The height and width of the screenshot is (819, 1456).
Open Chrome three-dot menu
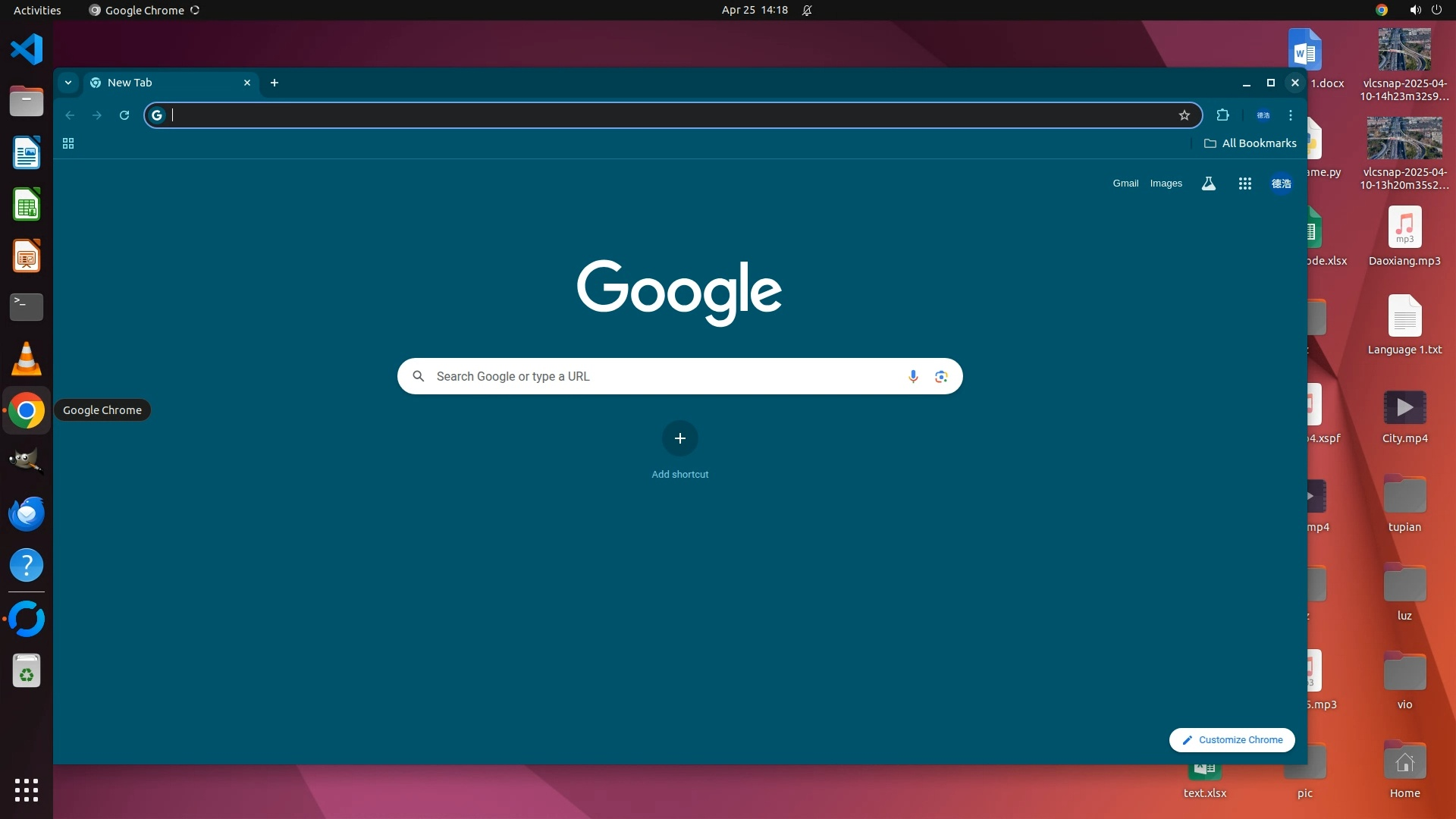1290,115
